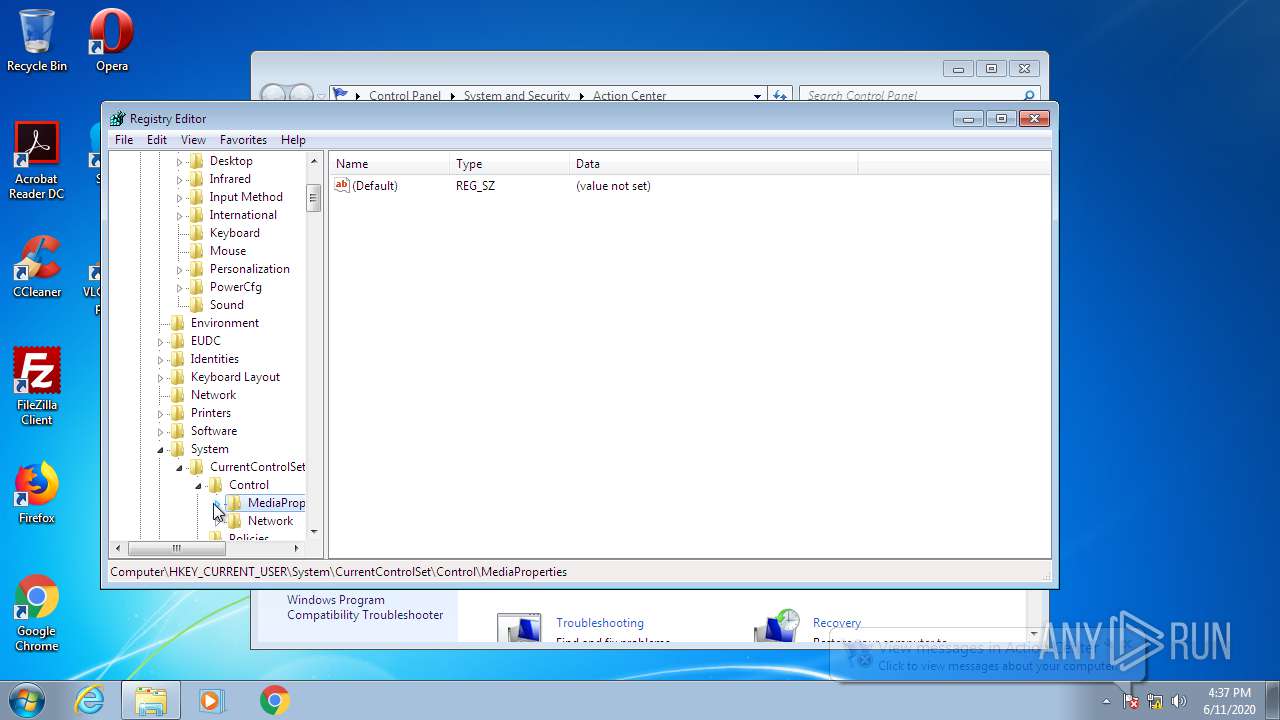This screenshot has width=1280, height=720.
Task: Select the Network folder icon under HKEY_CURRENT_USER
Action: pyautogui.click(x=177, y=395)
